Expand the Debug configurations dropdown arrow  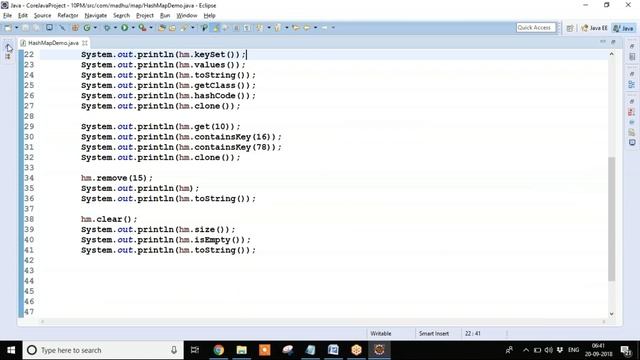[115, 28]
